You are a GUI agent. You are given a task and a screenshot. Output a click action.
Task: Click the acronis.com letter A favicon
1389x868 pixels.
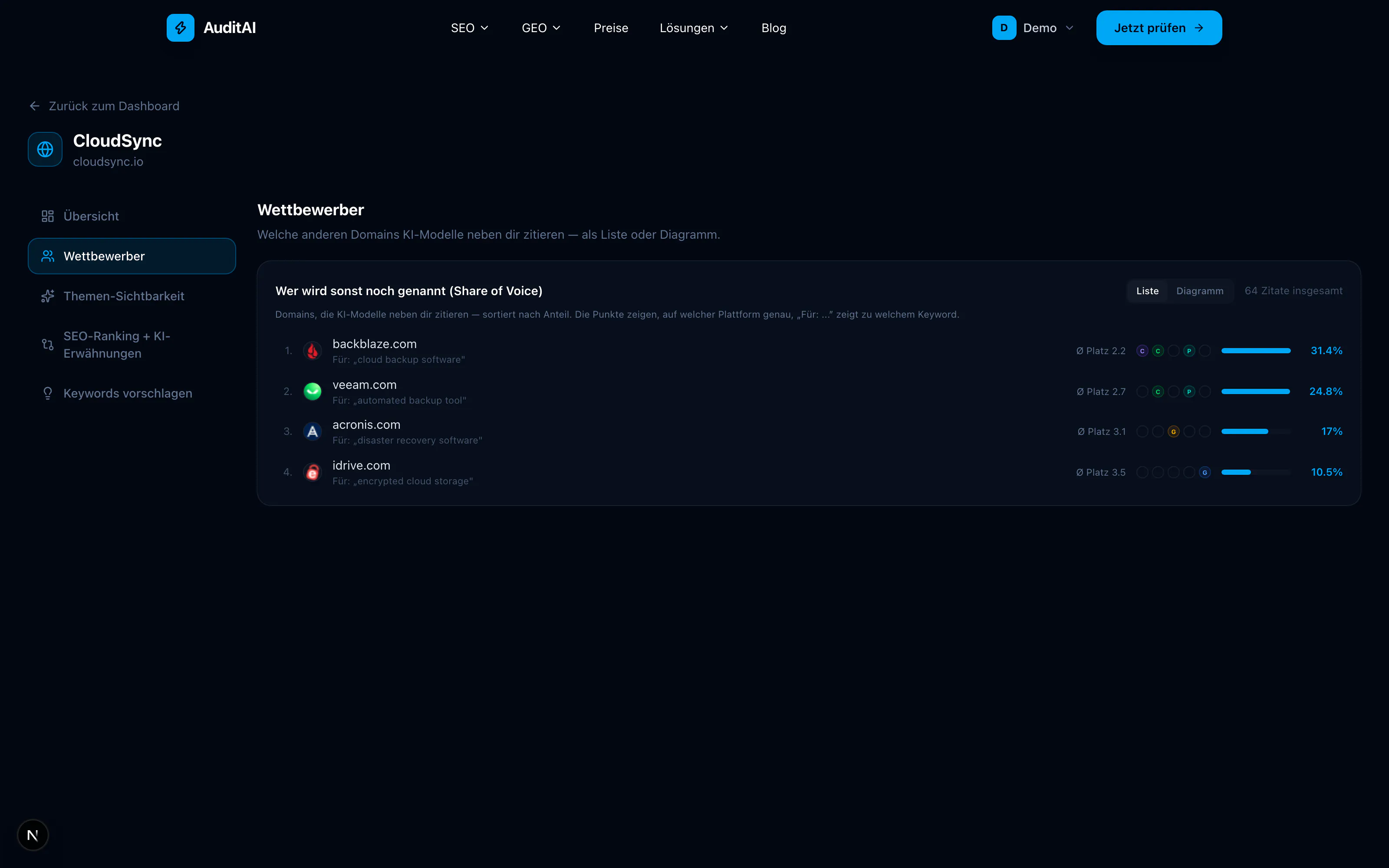point(312,432)
